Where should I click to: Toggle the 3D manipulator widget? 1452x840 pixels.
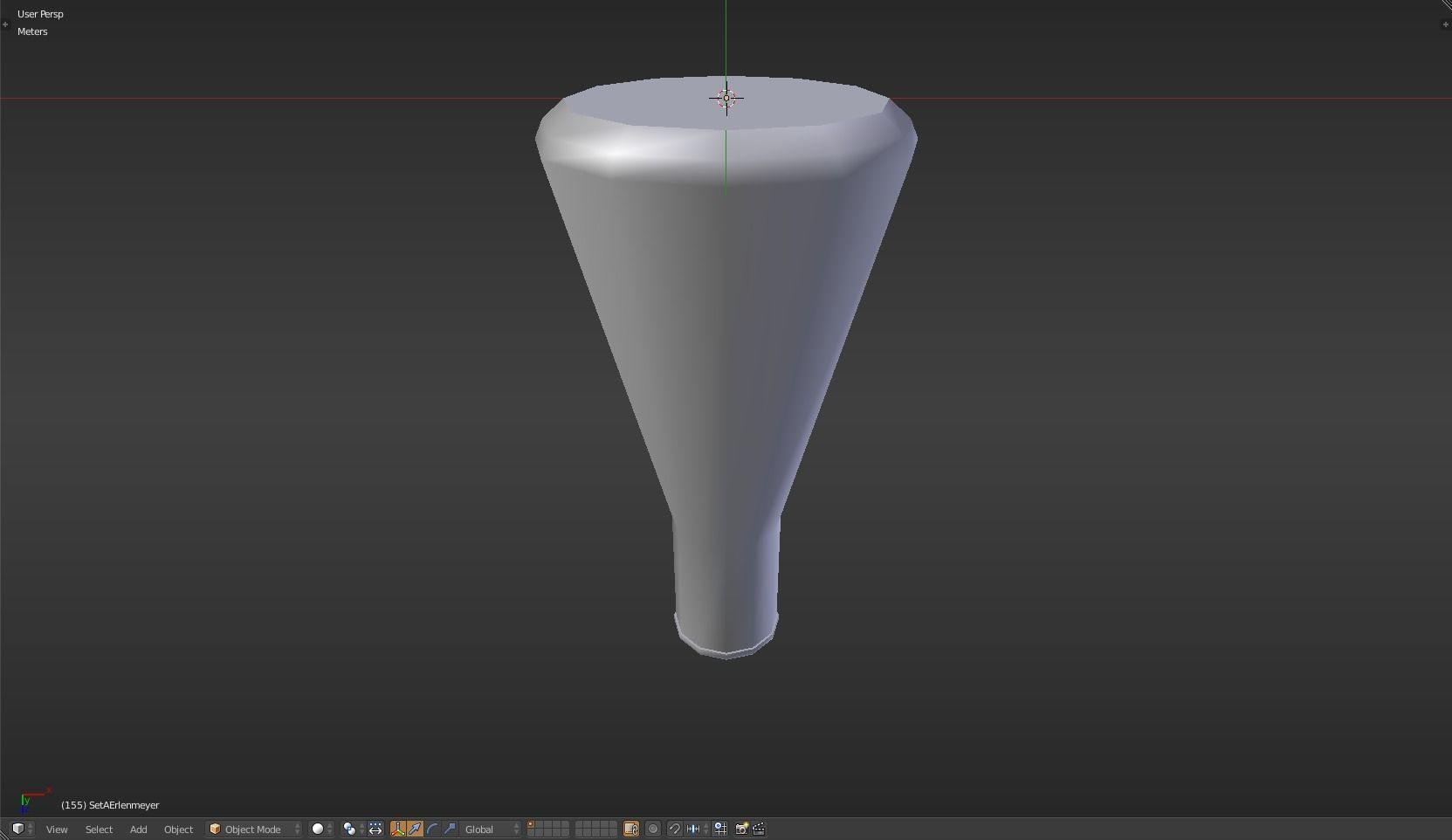pyautogui.click(x=397, y=829)
